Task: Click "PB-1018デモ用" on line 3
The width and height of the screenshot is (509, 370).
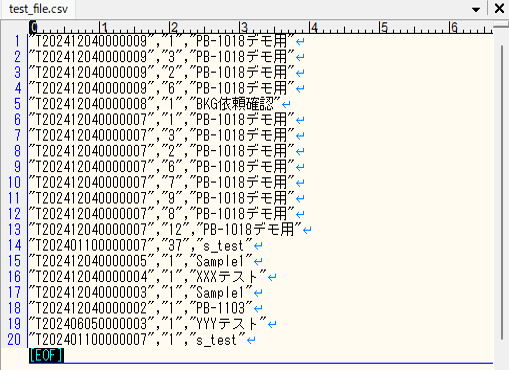Action: point(241,73)
